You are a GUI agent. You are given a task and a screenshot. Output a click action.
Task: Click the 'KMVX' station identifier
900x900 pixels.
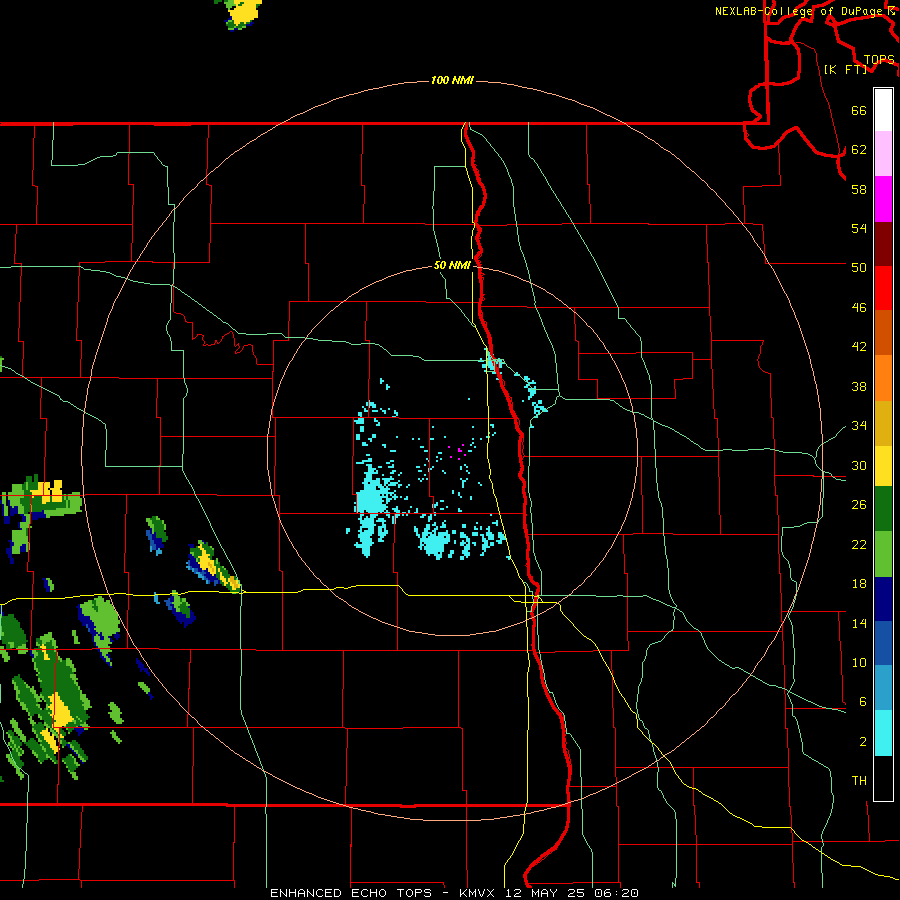[x=479, y=893]
